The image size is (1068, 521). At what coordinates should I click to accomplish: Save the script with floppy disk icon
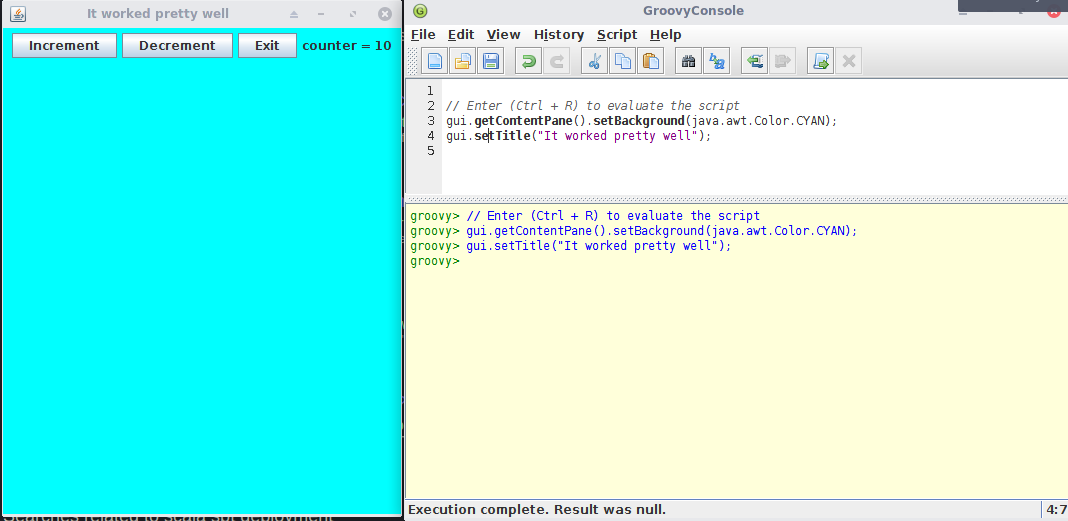click(x=490, y=61)
